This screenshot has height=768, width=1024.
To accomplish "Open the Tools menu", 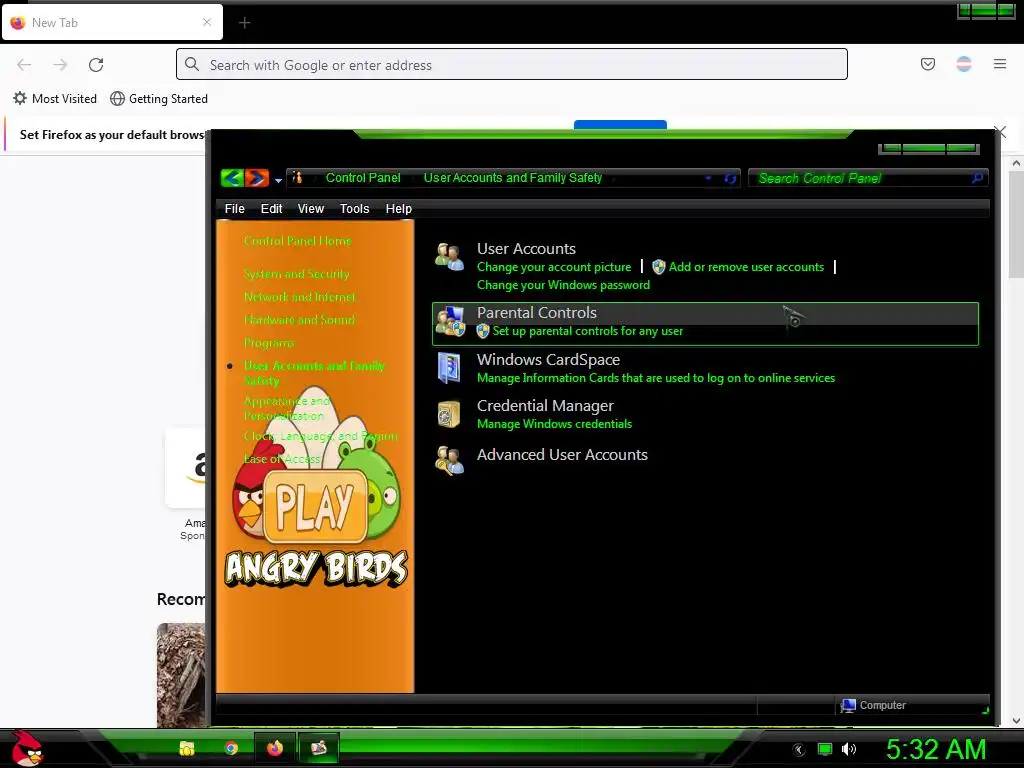I will [355, 209].
